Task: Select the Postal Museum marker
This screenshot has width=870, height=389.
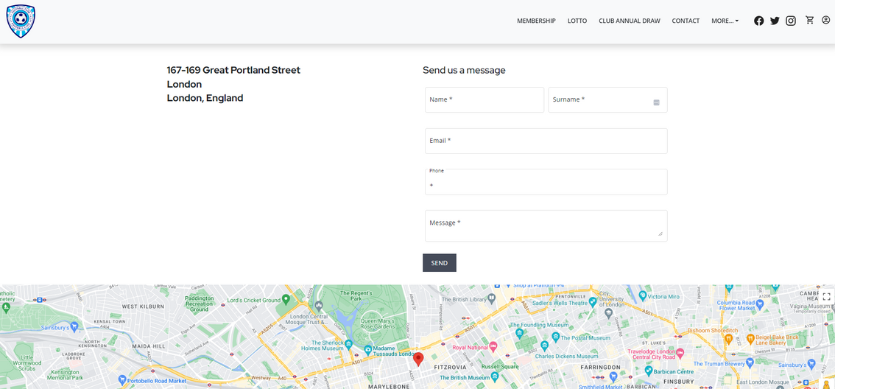Action: [555, 337]
